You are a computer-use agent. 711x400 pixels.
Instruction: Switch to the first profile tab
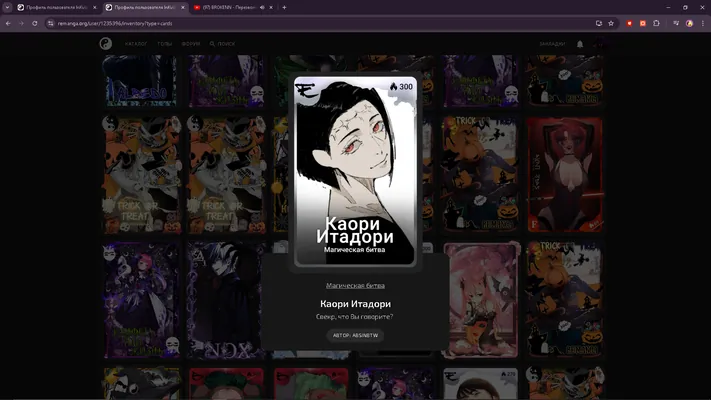[57, 7]
